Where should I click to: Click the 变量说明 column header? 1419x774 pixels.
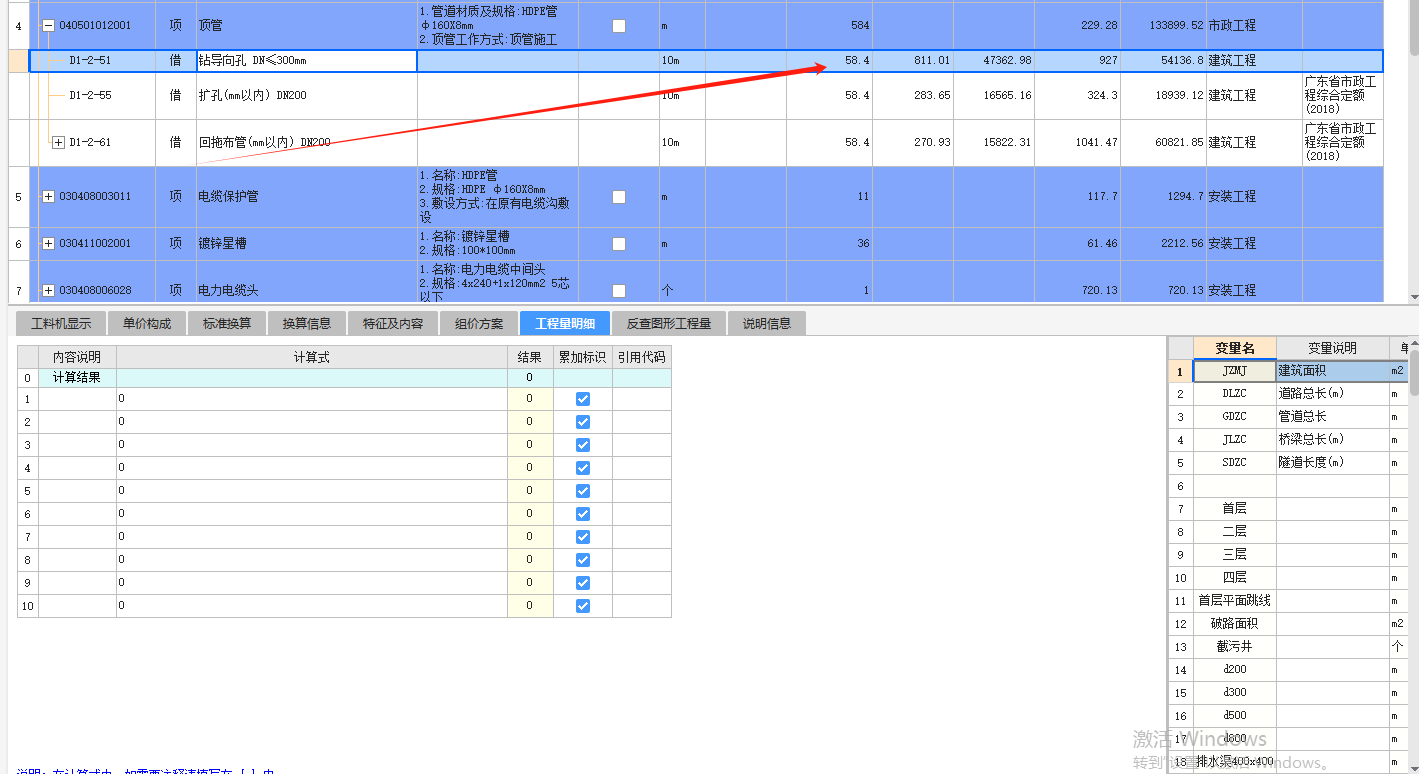[x=1333, y=348]
